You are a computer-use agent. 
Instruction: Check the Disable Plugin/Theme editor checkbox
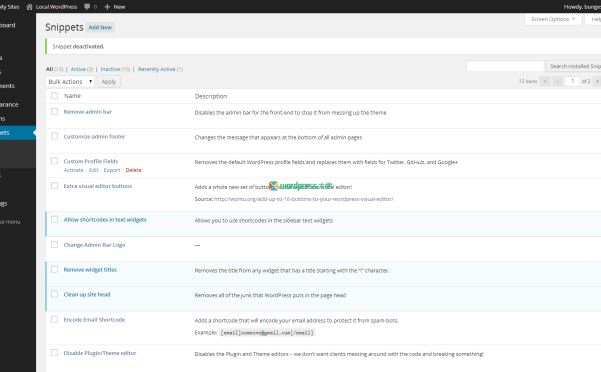pos(54,352)
